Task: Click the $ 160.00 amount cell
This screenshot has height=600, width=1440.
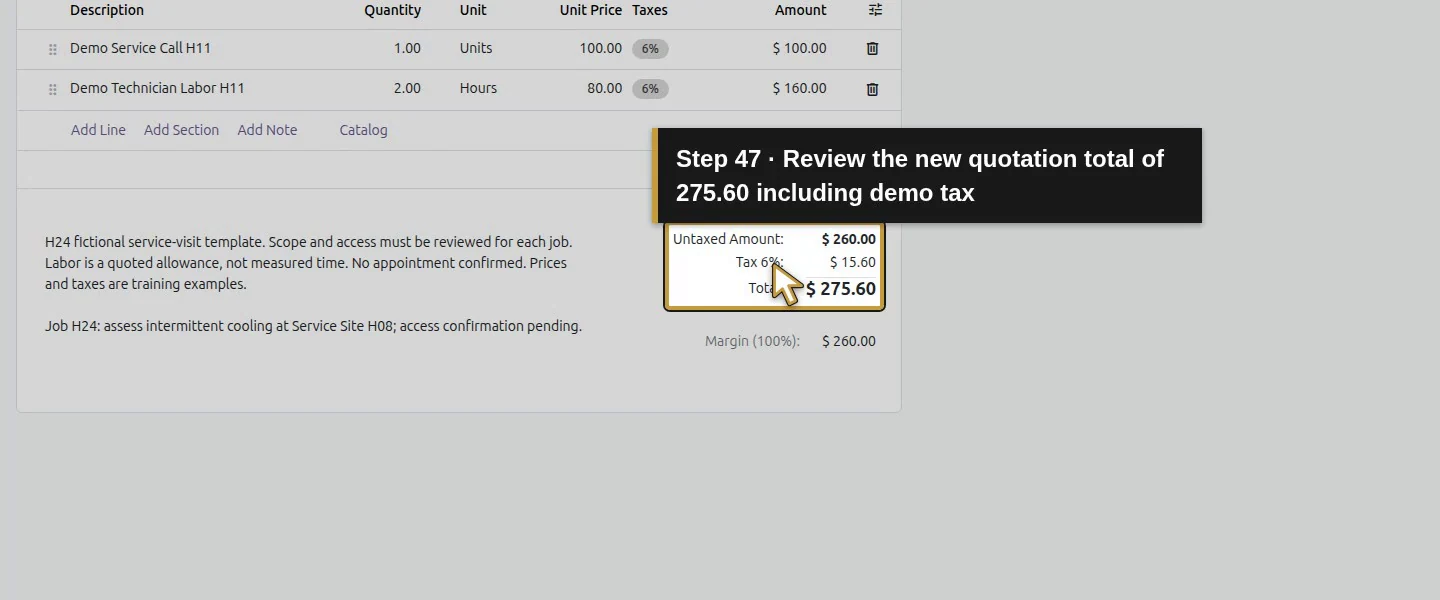Action: [x=799, y=88]
